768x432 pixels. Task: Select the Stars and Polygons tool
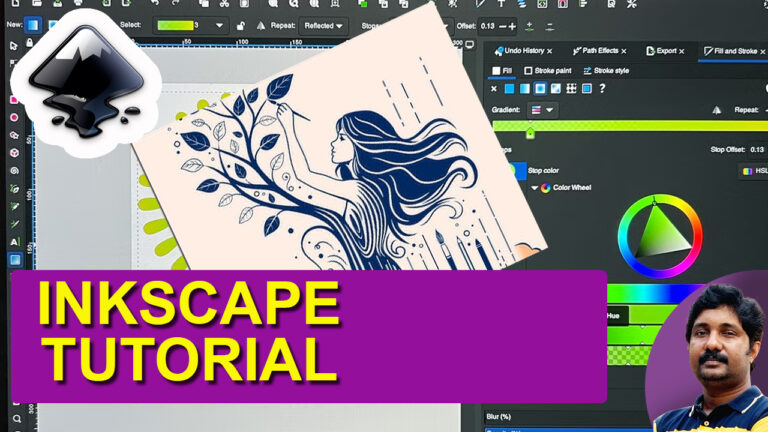pos(14,135)
